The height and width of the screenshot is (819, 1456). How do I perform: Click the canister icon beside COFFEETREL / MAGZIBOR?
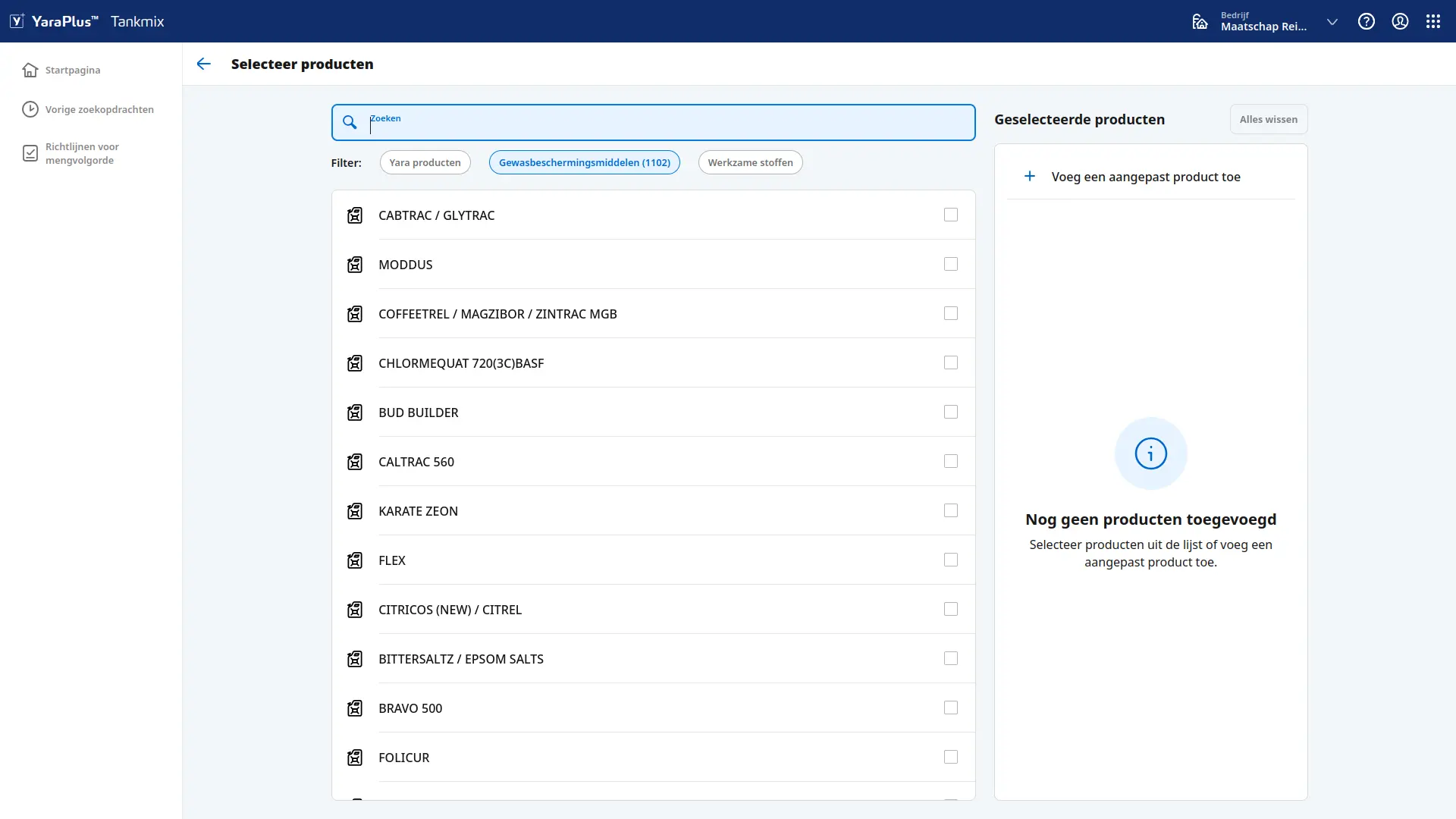coord(355,314)
